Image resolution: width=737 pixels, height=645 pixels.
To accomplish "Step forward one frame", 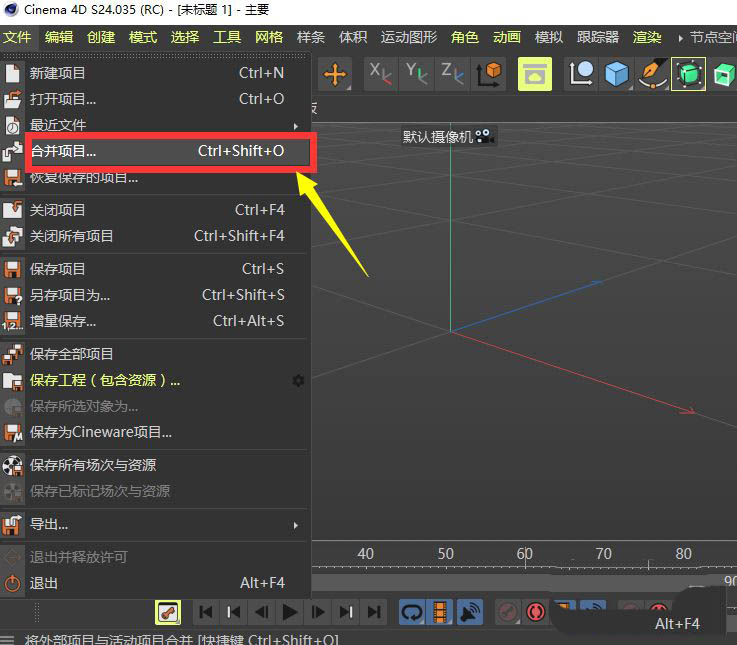I will tap(318, 612).
